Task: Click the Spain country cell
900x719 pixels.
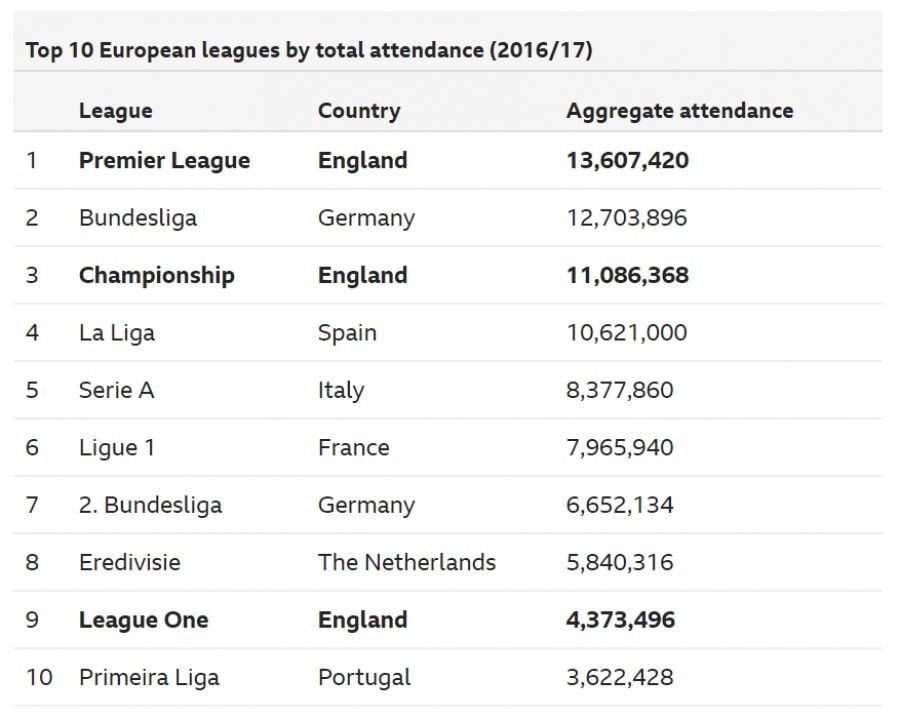Action: point(347,333)
